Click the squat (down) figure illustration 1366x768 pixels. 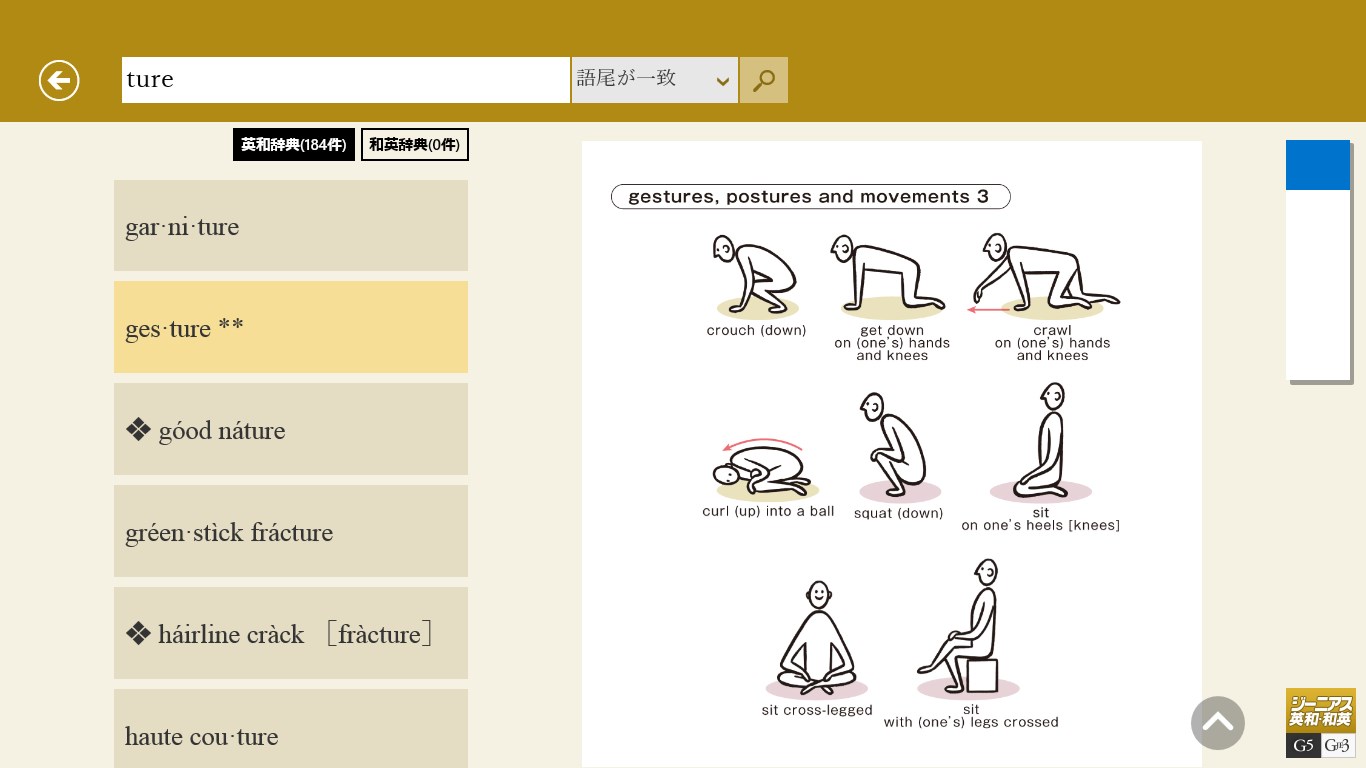click(x=898, y=446)
